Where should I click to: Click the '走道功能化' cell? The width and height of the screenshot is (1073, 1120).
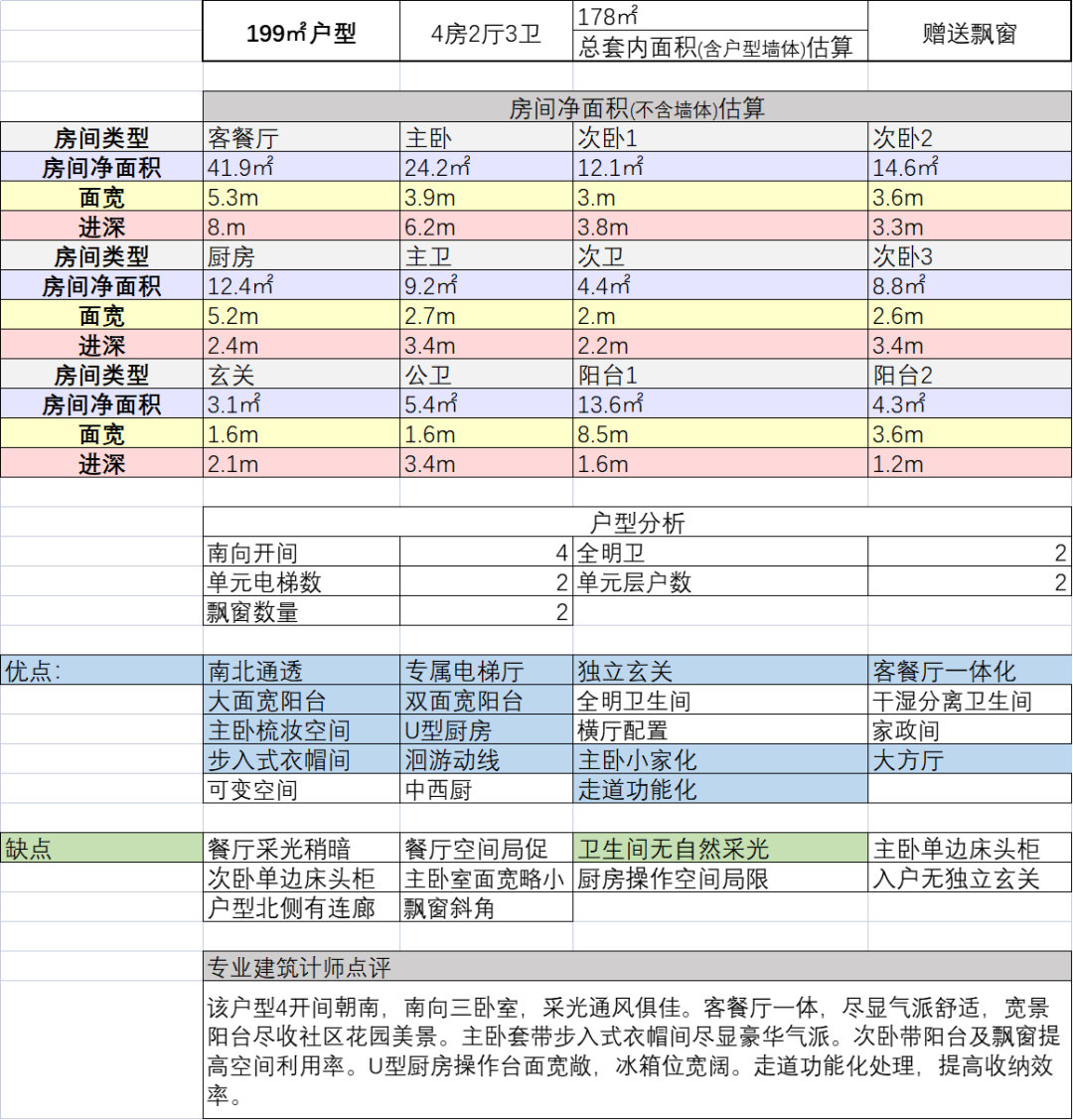pos(720,789)
